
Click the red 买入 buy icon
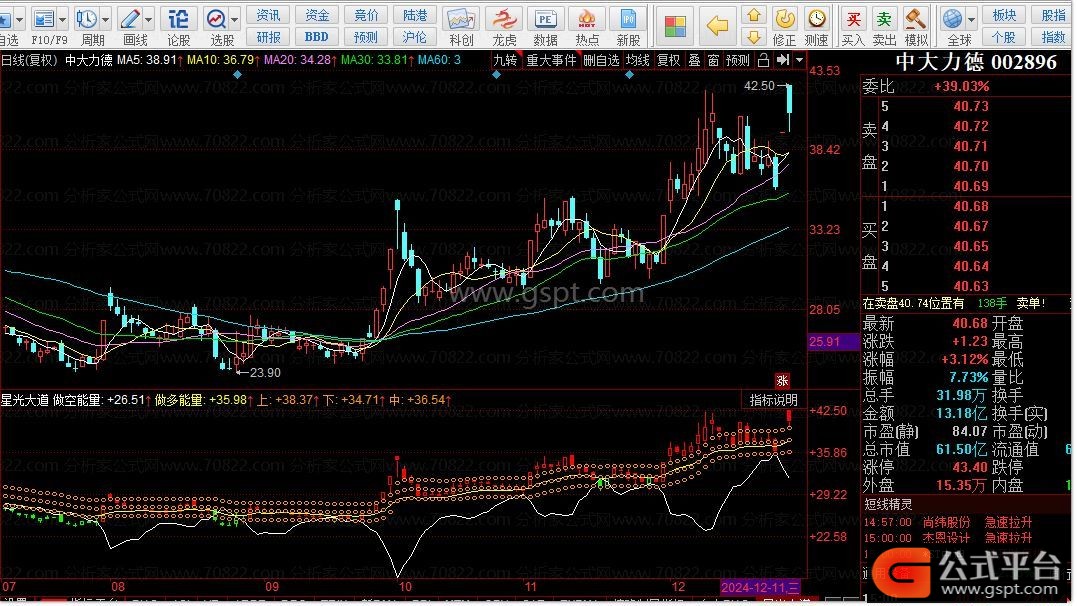(x=853, y=19)
